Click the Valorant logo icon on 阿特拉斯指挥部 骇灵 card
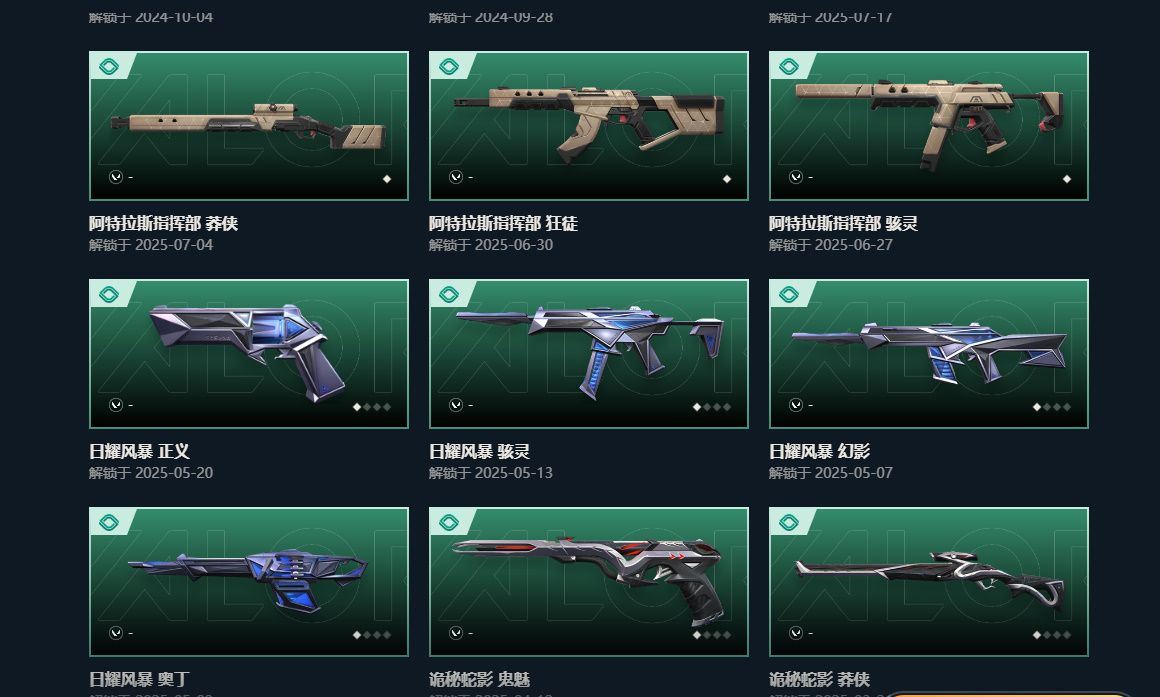1160x697 pixels. tap(796, 177)
